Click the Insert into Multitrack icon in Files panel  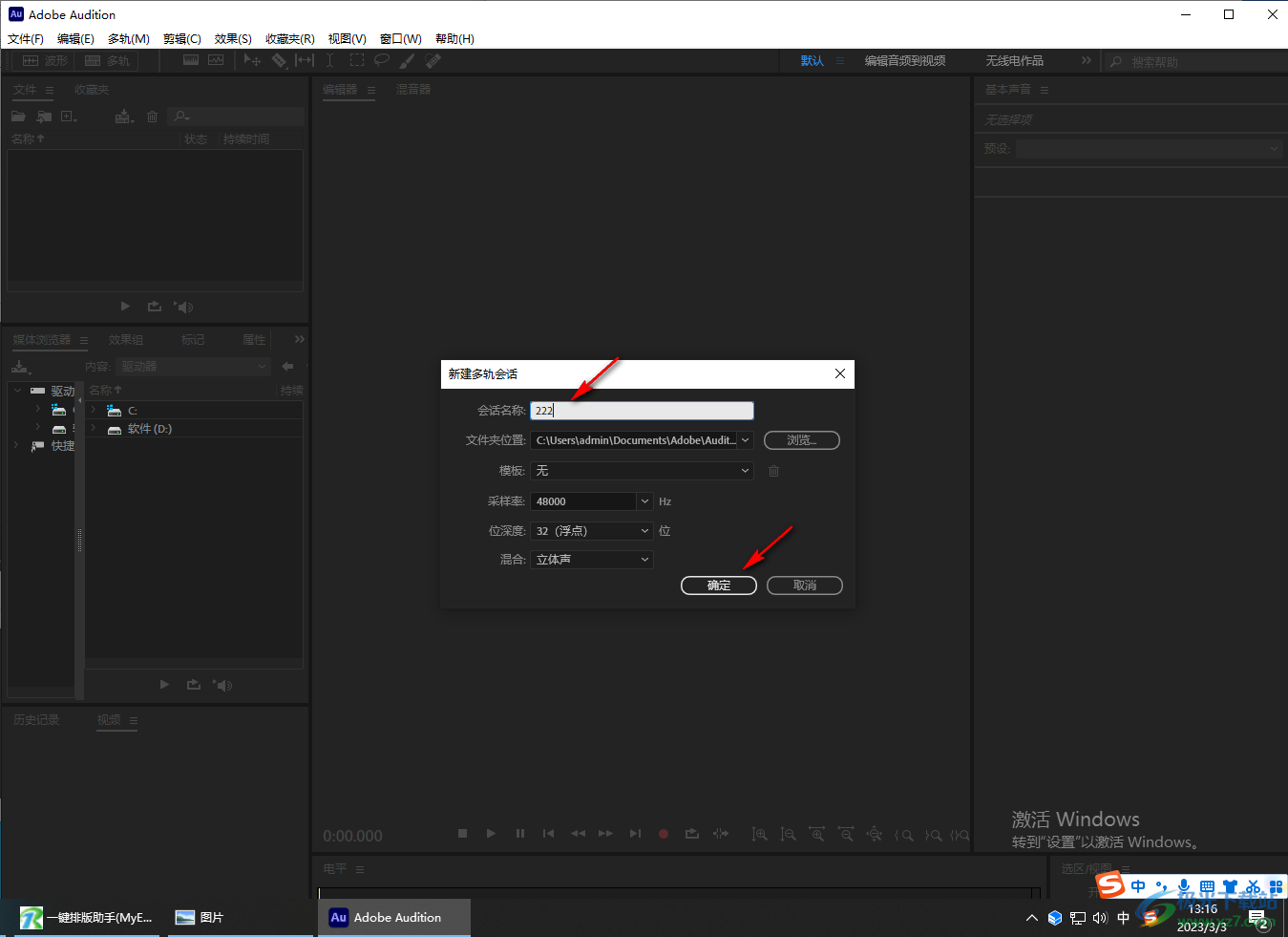click(x=124, y=117)
